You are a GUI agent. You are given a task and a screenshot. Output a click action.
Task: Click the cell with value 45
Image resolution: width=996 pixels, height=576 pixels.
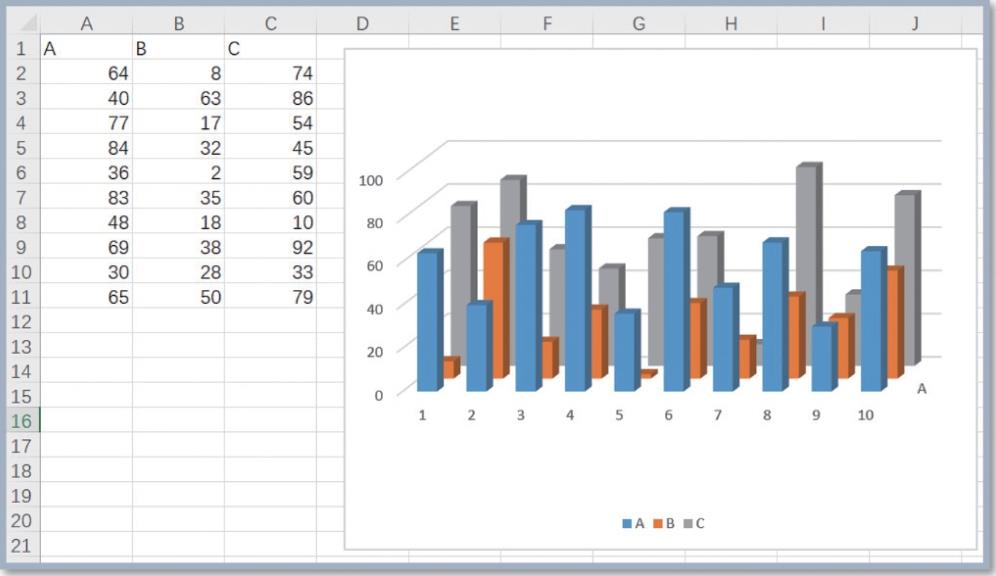point(271,147)
